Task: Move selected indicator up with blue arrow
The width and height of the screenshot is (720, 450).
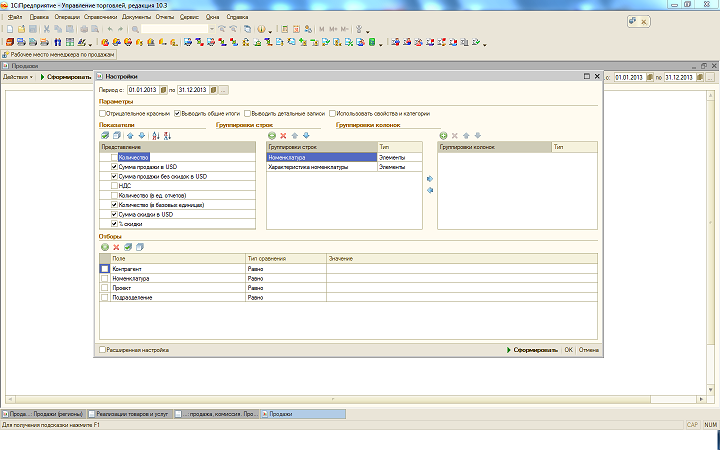Action: tap(129, 135)
